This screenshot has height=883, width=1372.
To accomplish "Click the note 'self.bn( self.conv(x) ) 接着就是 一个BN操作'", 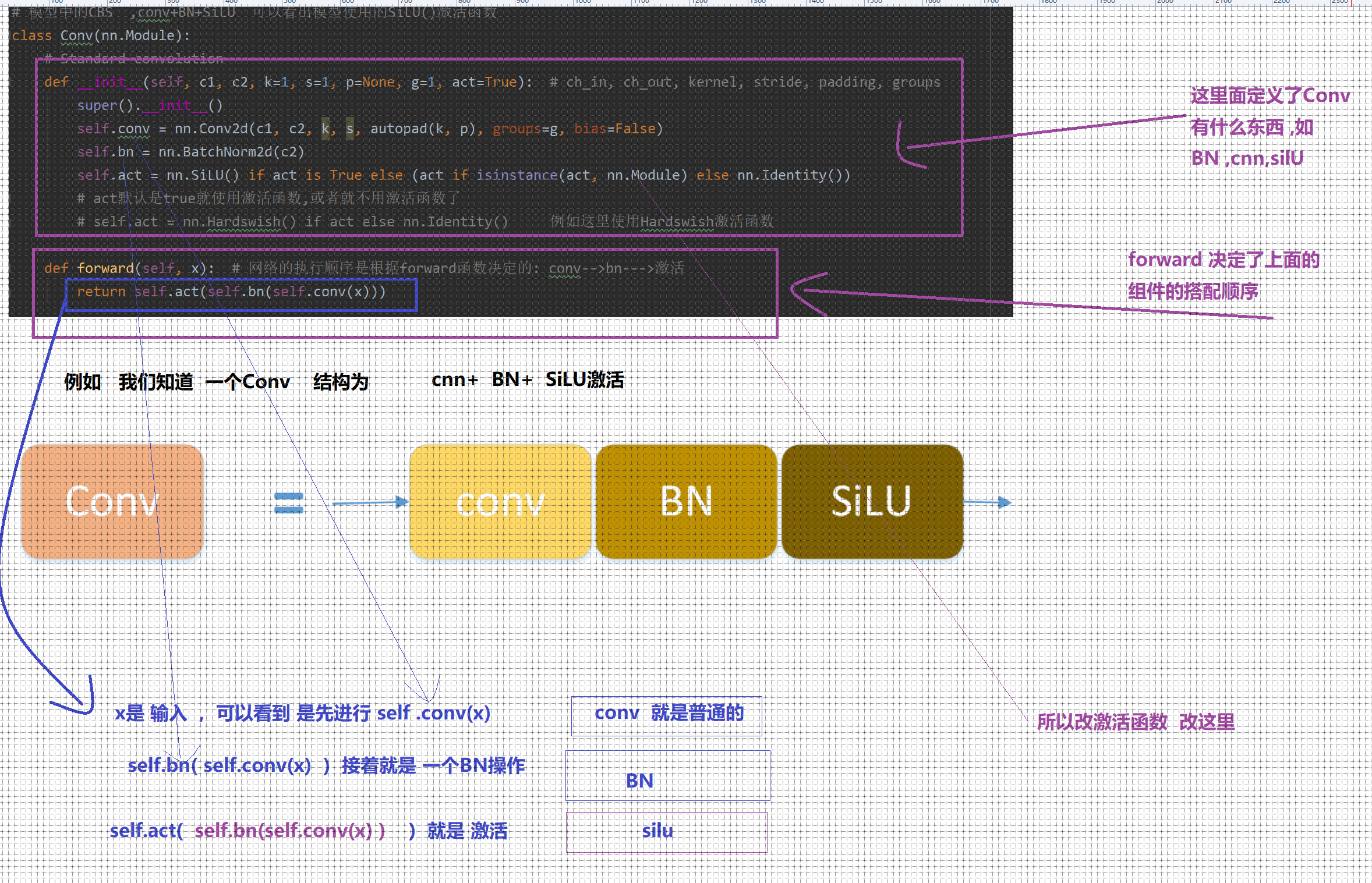I will (326, 765).
